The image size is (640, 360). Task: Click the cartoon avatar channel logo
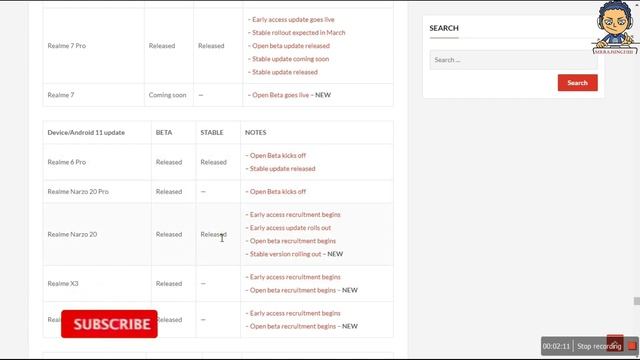(x=615, y=27)
